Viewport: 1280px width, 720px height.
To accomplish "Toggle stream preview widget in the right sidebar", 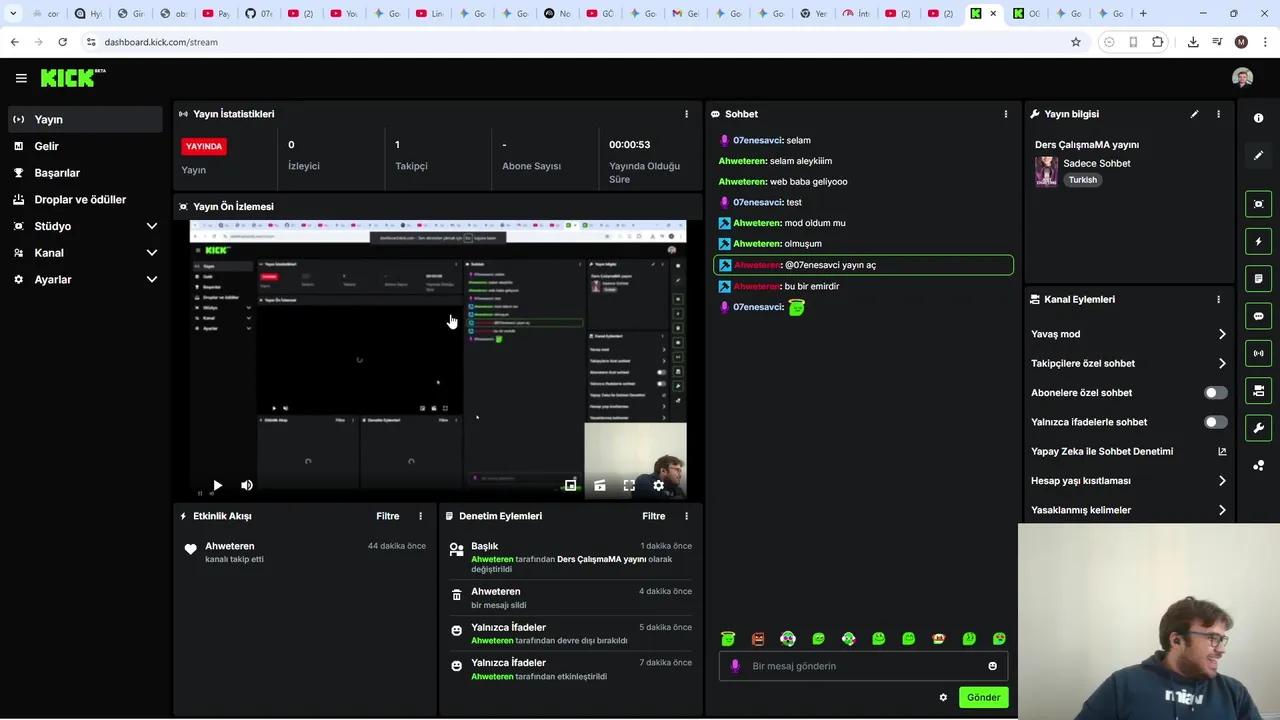I will (x=1258, y=204).
